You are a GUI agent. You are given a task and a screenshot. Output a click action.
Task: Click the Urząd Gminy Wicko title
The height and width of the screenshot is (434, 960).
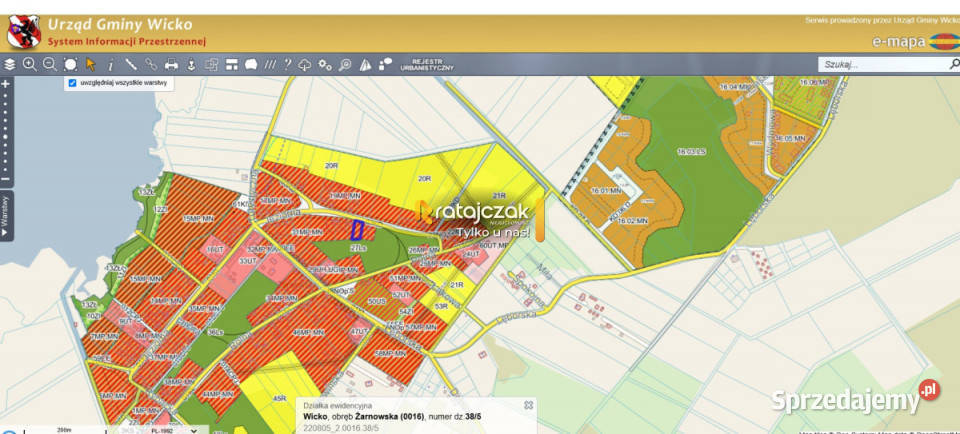click(120, 24)
